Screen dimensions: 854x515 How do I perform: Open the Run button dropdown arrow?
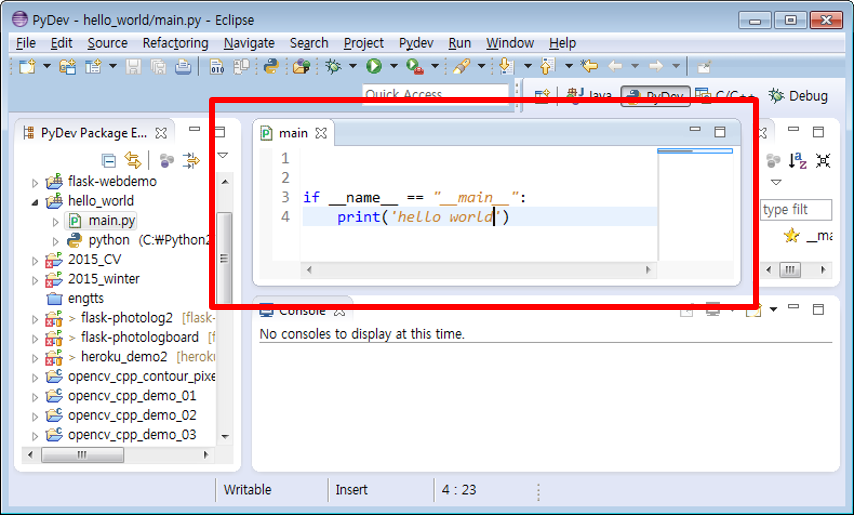pyautogui.click(x=393, y=67)
